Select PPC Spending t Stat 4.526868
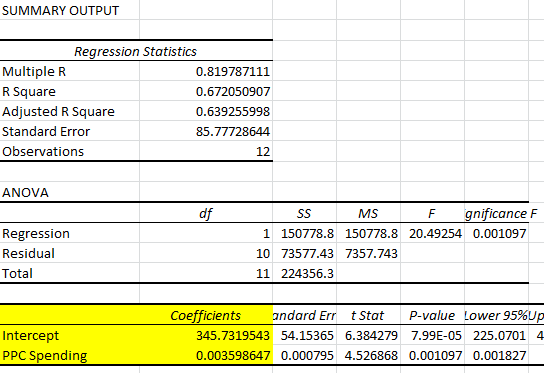 coord(368,355)
